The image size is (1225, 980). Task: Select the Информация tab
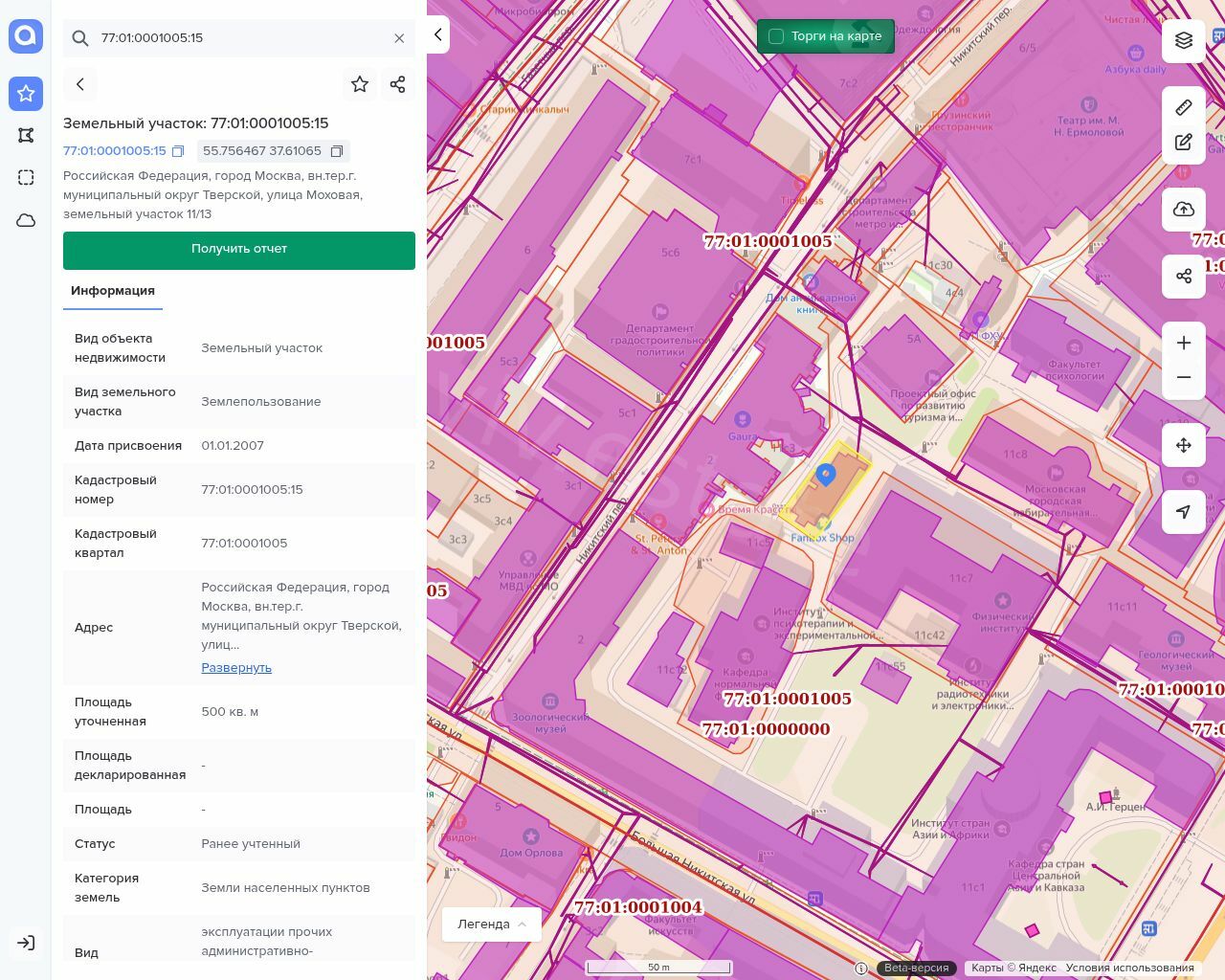click(x=113, y=291)
